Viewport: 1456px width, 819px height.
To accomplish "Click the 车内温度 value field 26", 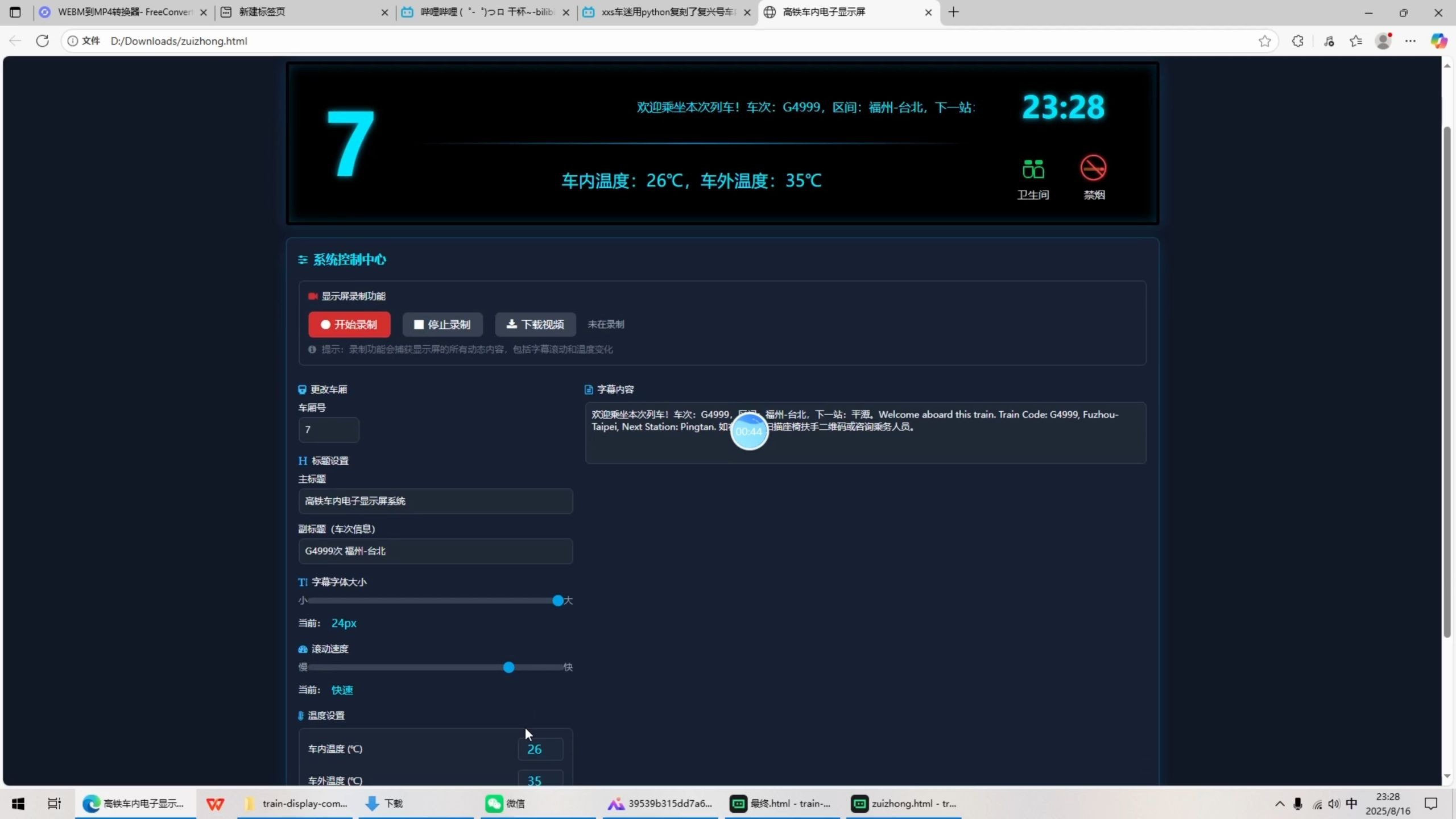I will (x=540, y=749).
